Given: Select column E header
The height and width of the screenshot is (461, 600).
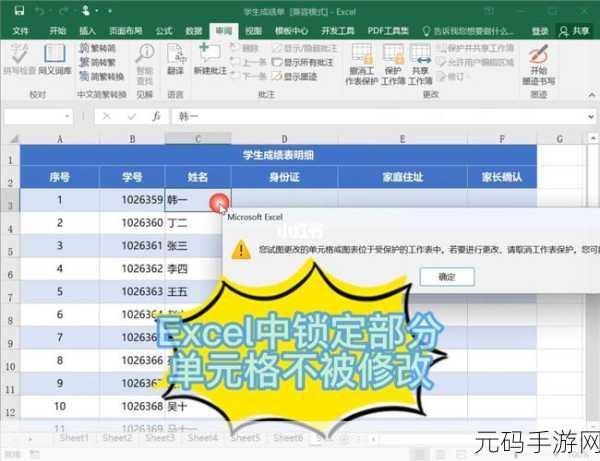Looking at the screenshot, I should tap(402, 139).
